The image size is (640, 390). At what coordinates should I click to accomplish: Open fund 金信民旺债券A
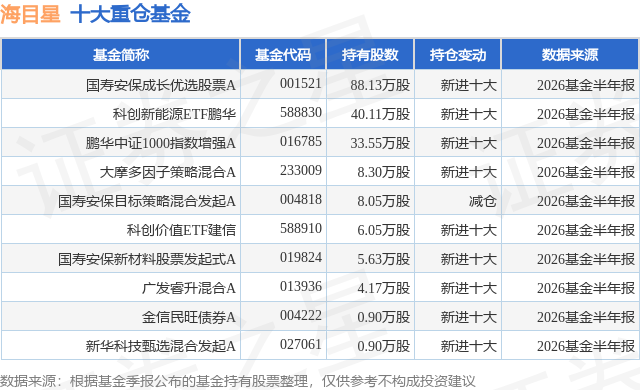(x=189, y=317)
